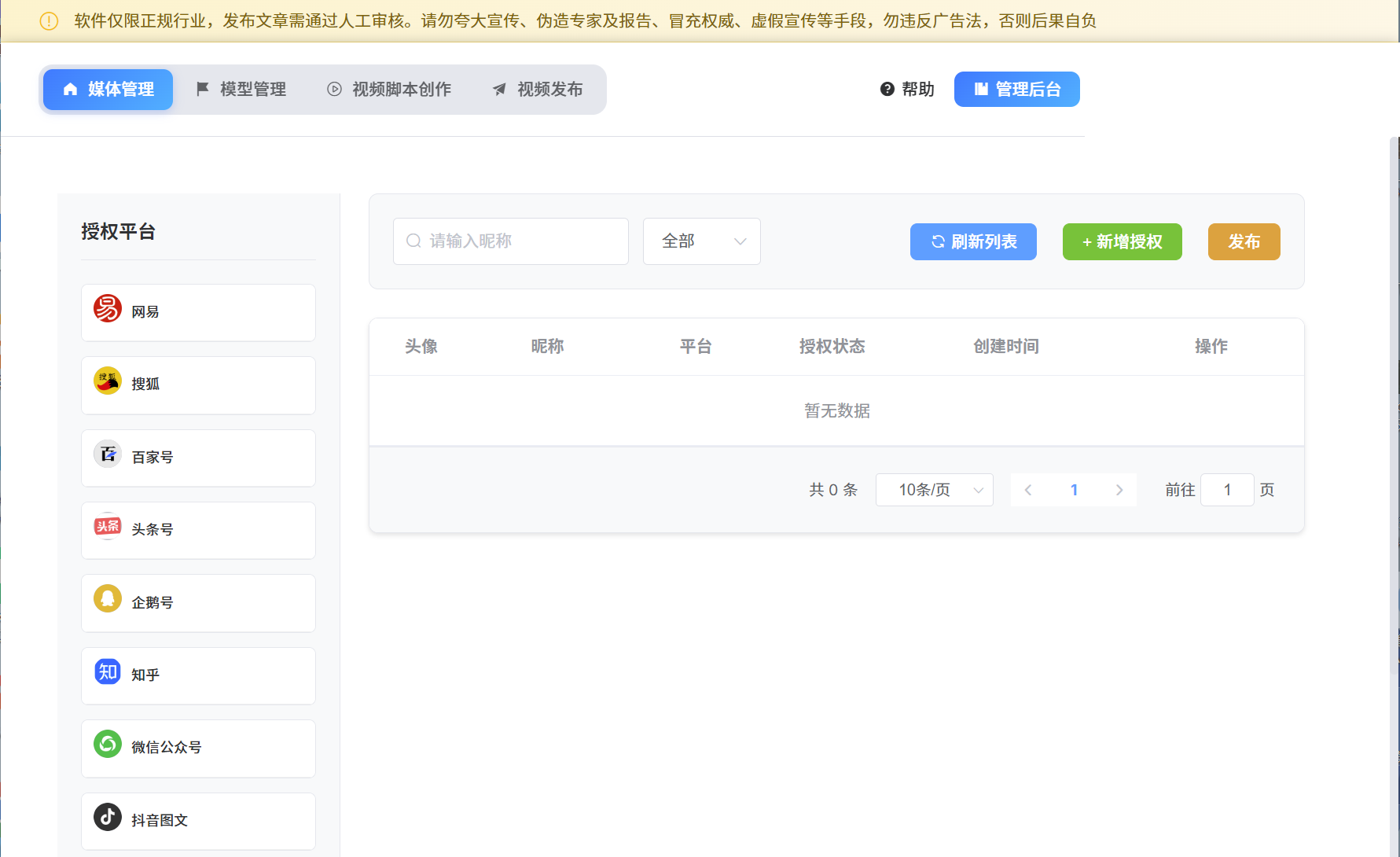This screenshot has width=1400, height=857.
Task: Select page number 1 in pagination
Action: [1074, 490]
